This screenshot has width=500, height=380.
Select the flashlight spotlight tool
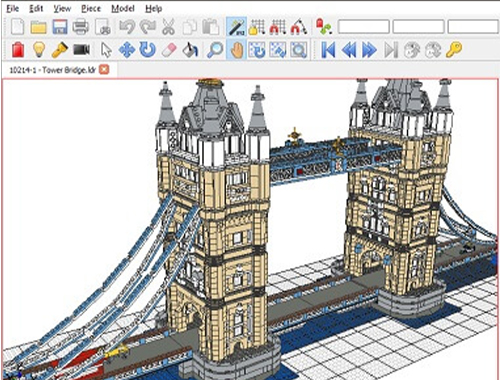click(60, 50)
